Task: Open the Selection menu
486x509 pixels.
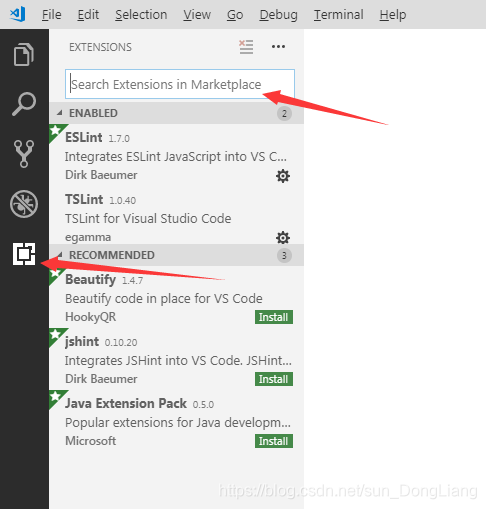Action: tap(141, 15)
